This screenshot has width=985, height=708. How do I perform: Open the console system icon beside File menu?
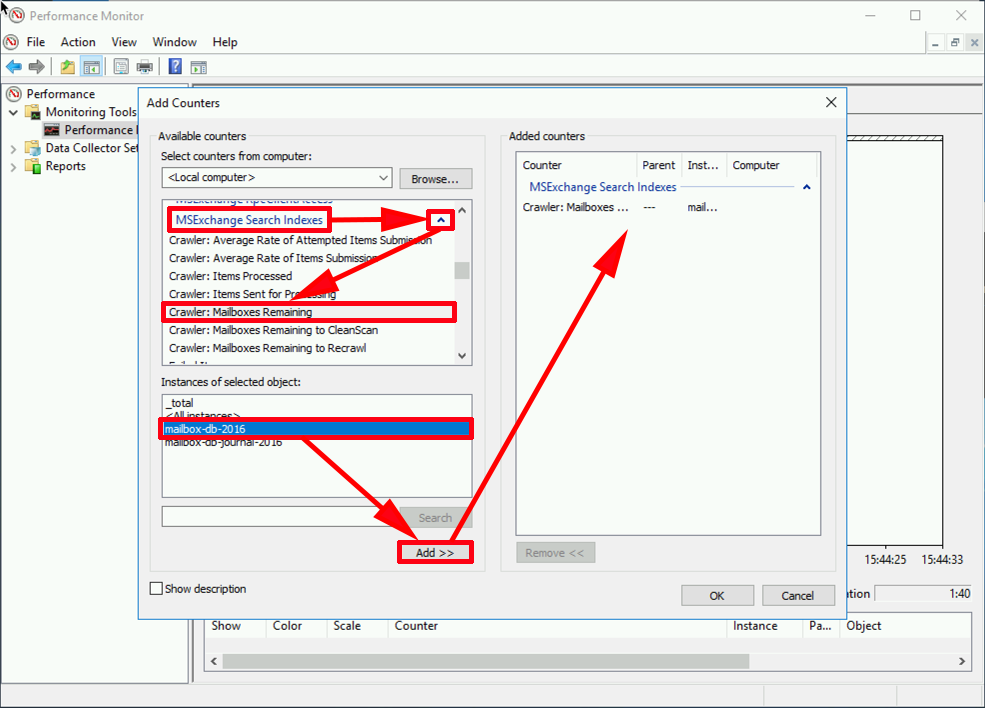coord(11,42)
